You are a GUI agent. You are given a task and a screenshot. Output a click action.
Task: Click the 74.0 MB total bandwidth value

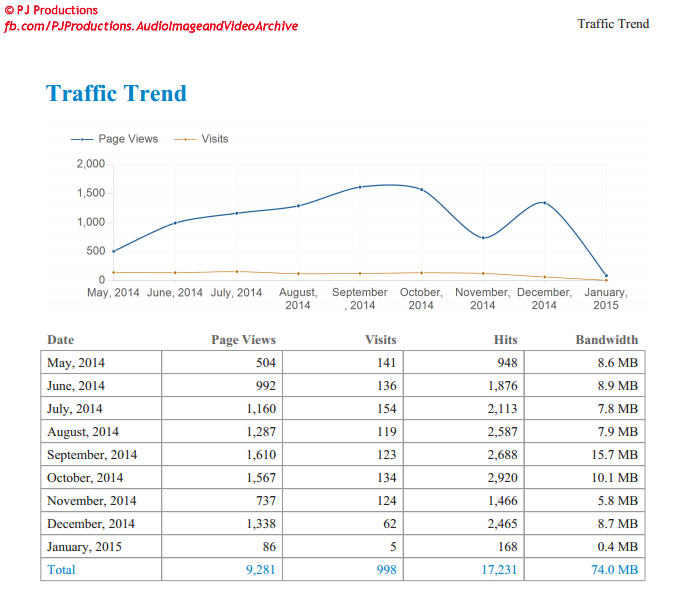pos(613,570)
